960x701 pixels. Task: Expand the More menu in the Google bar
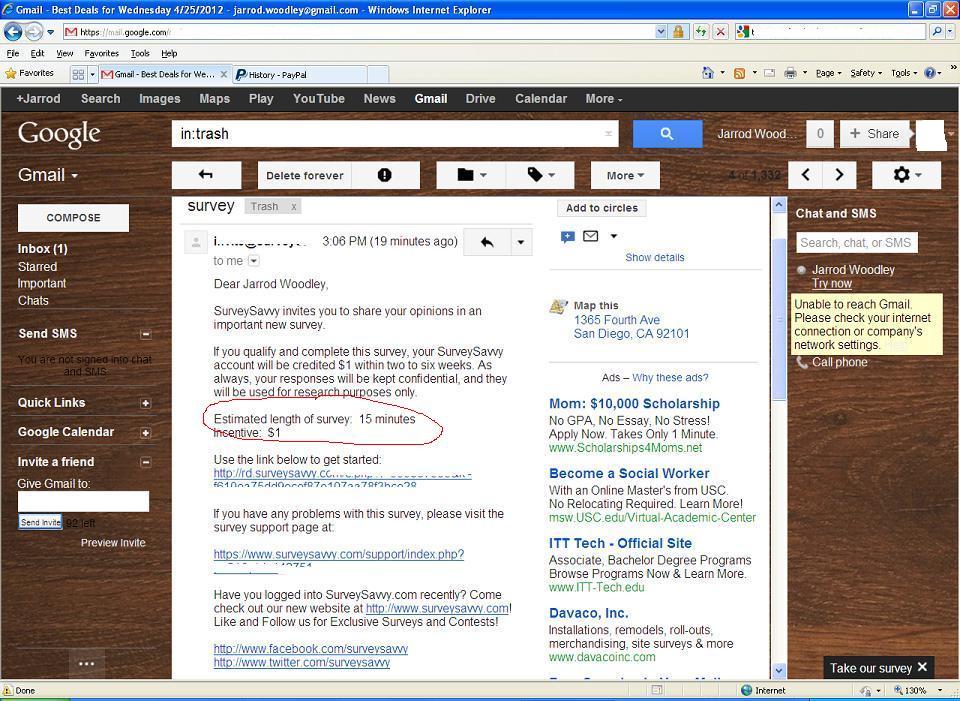pos(604,99)
